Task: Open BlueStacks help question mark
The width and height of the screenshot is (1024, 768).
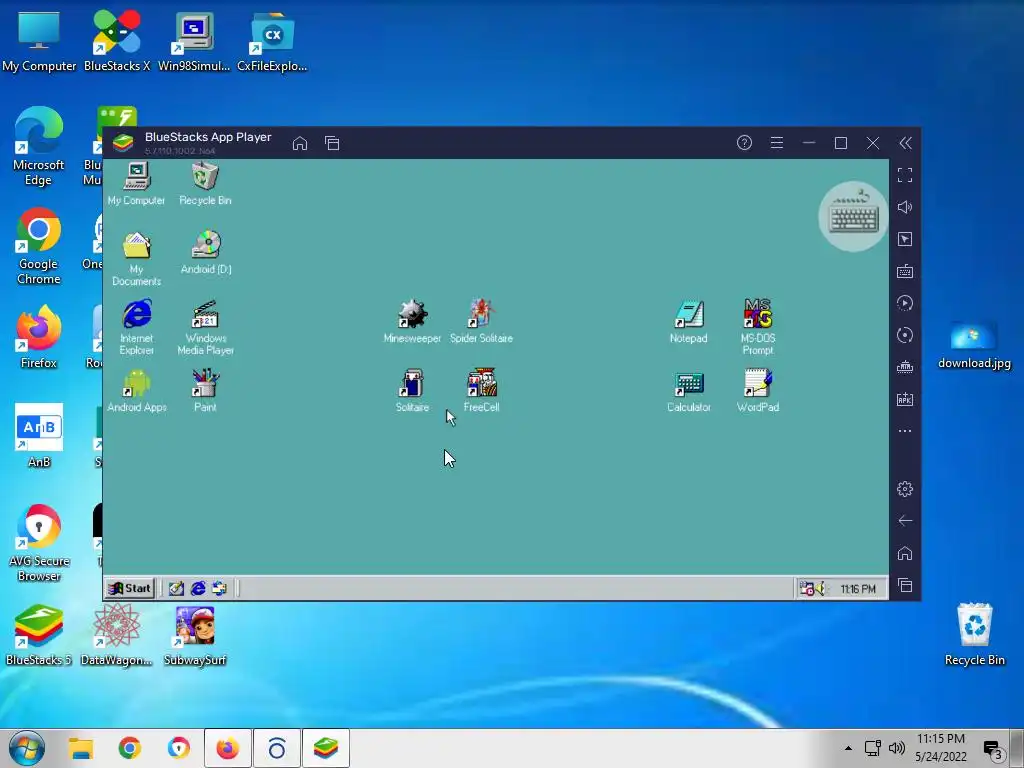Action: tap(744, 142)
